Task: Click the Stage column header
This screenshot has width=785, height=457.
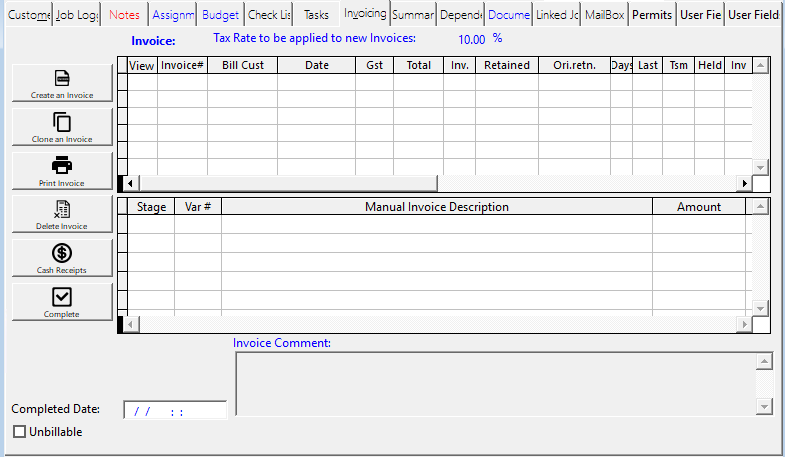Action: (151, 207)
